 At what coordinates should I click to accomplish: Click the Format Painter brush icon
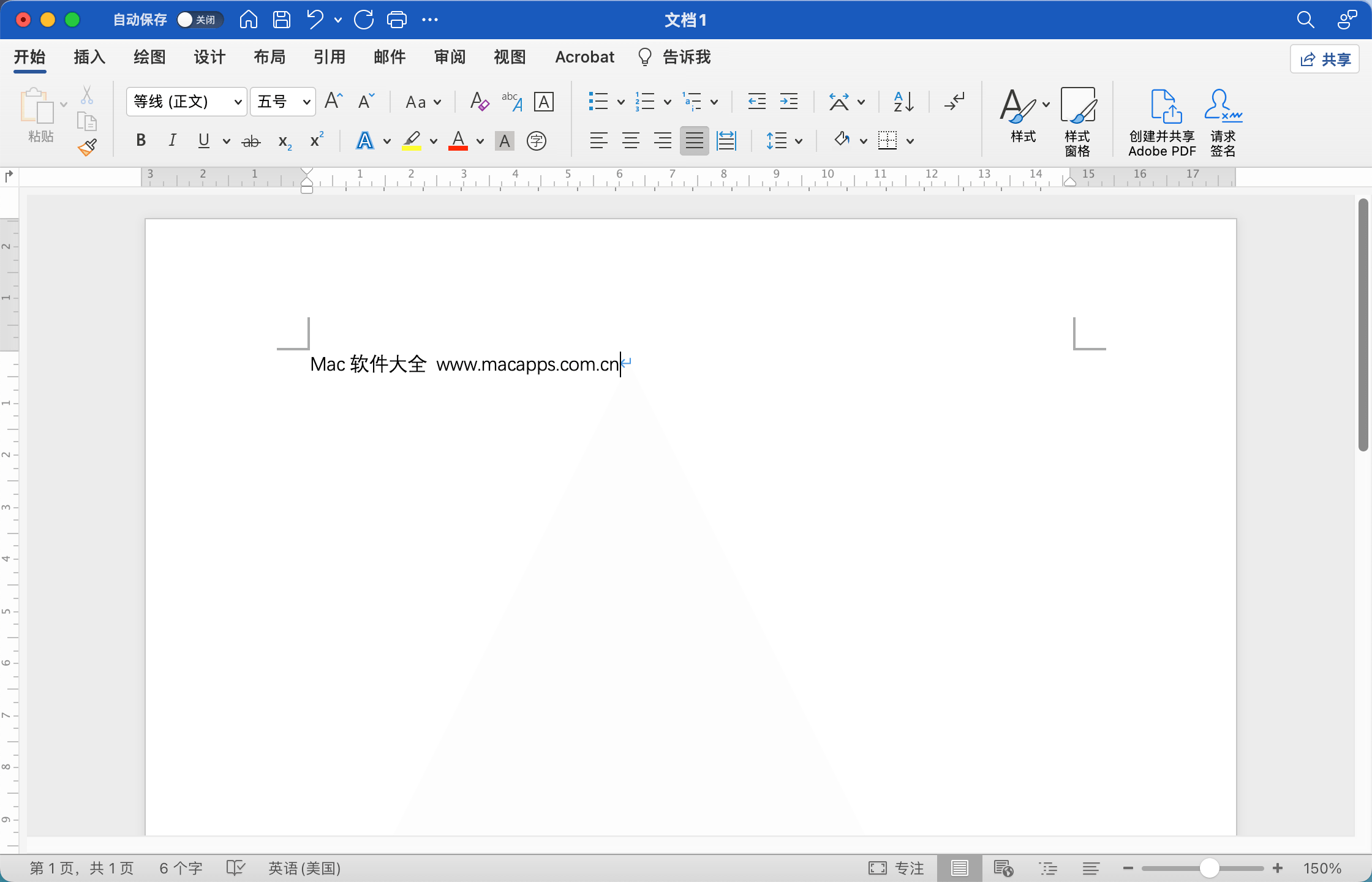coord(87,147)
